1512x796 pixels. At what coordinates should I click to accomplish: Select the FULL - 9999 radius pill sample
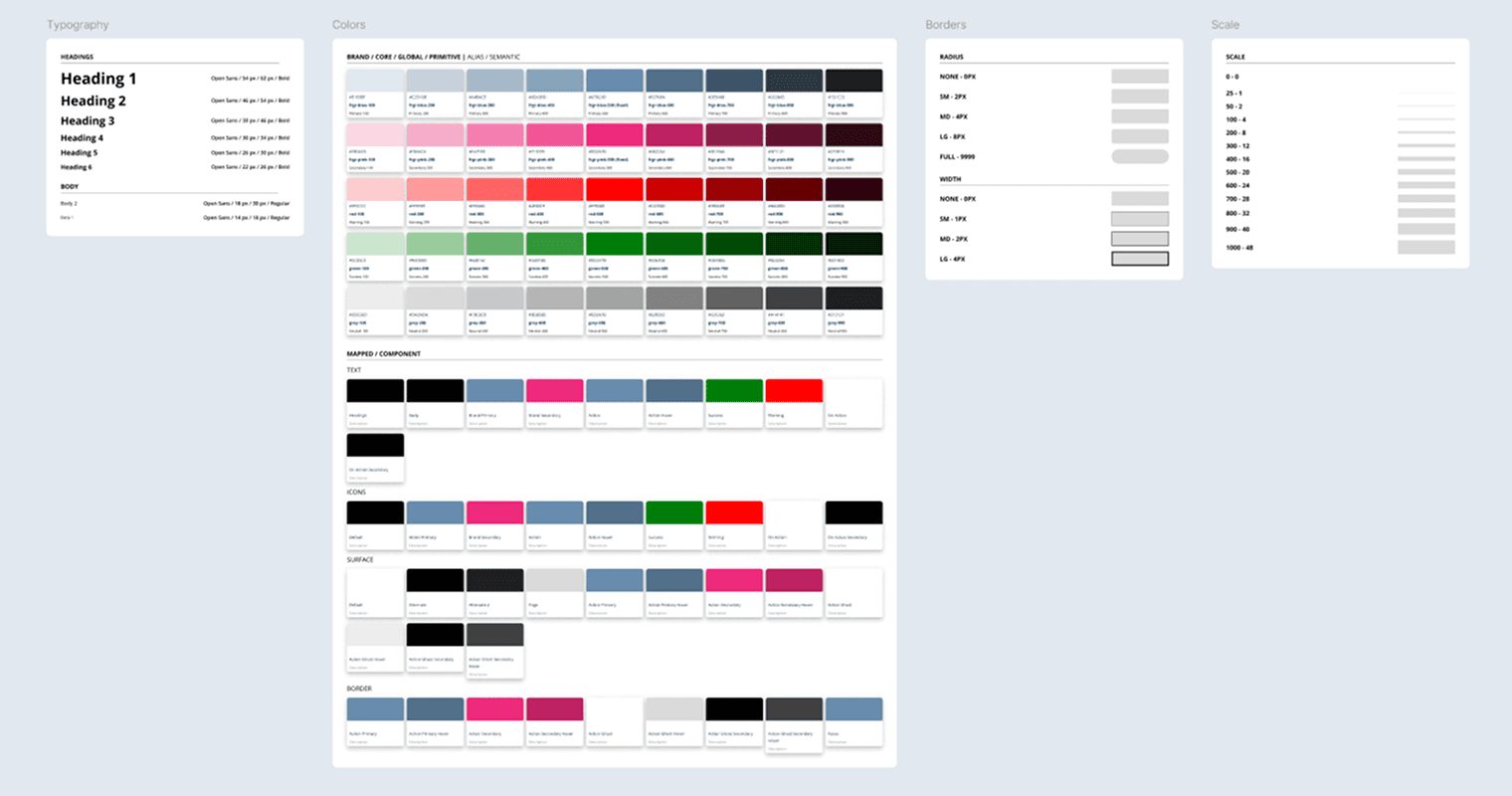pos(1140,156)
